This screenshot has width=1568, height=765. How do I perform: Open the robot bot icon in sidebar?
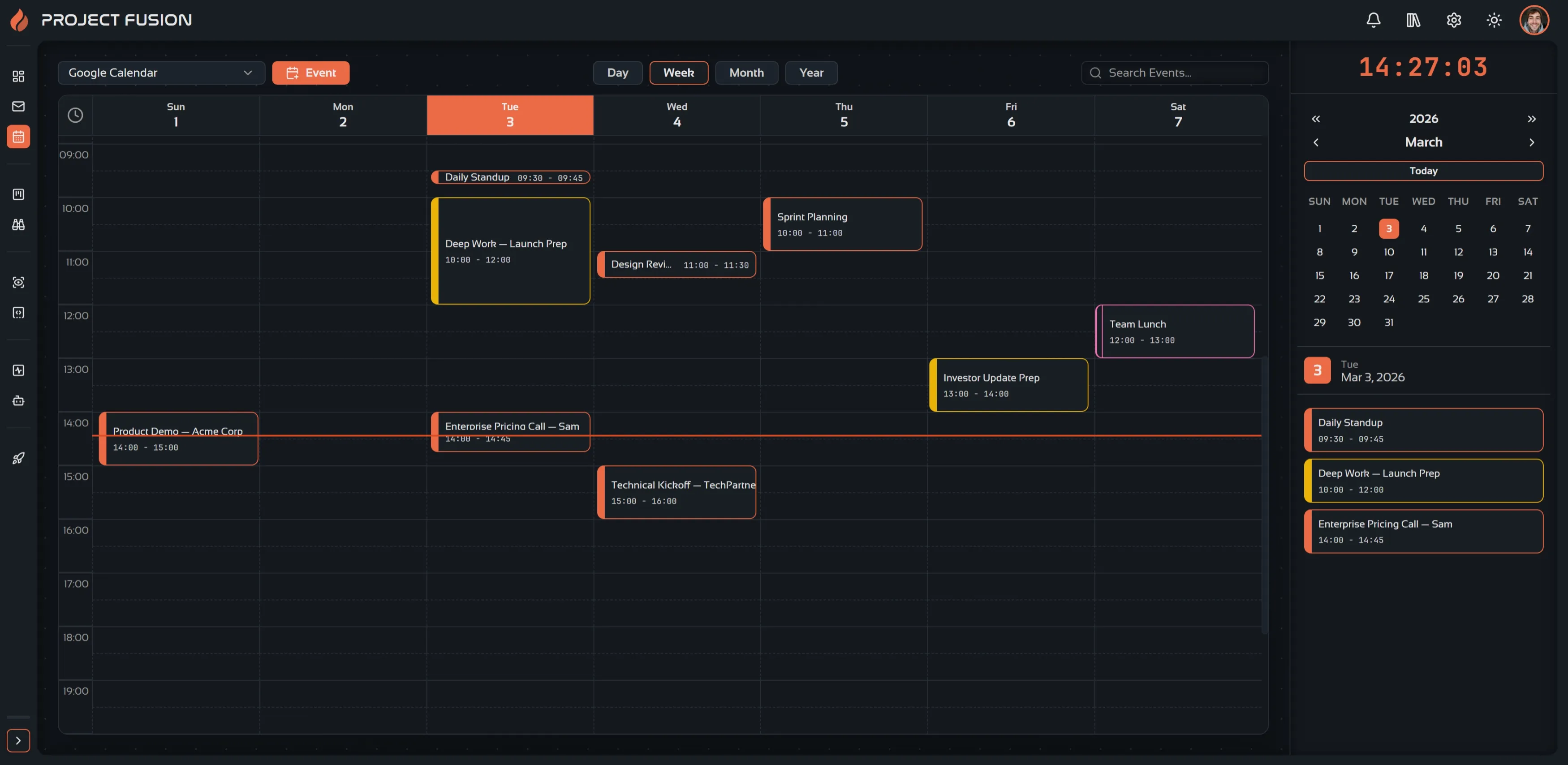(18, 400)
